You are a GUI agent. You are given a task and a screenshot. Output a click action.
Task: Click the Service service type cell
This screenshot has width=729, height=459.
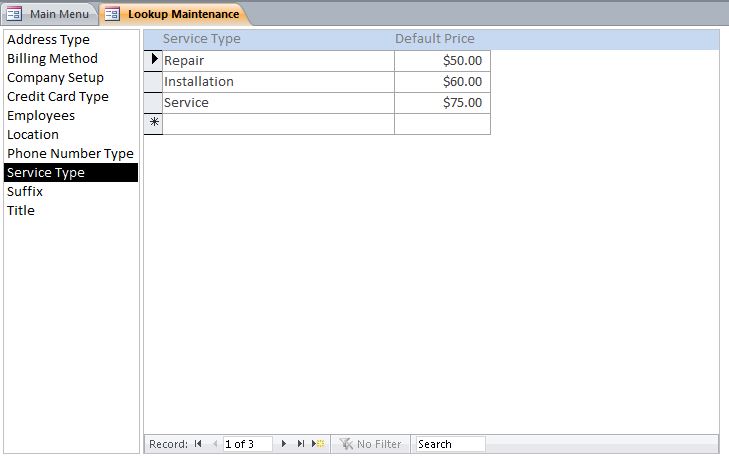point(278,103)
